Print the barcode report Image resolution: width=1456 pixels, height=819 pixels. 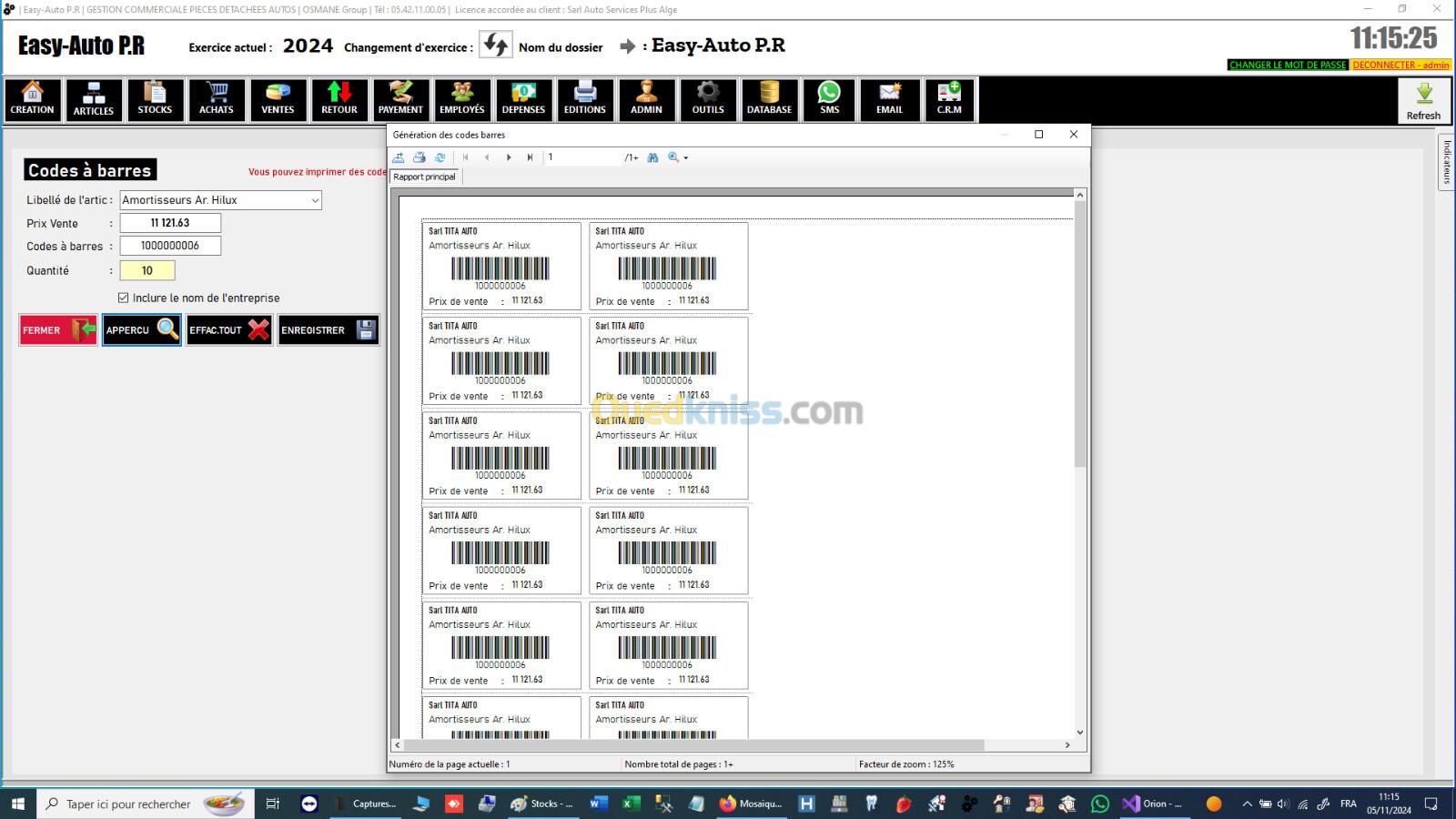point(420,157)
